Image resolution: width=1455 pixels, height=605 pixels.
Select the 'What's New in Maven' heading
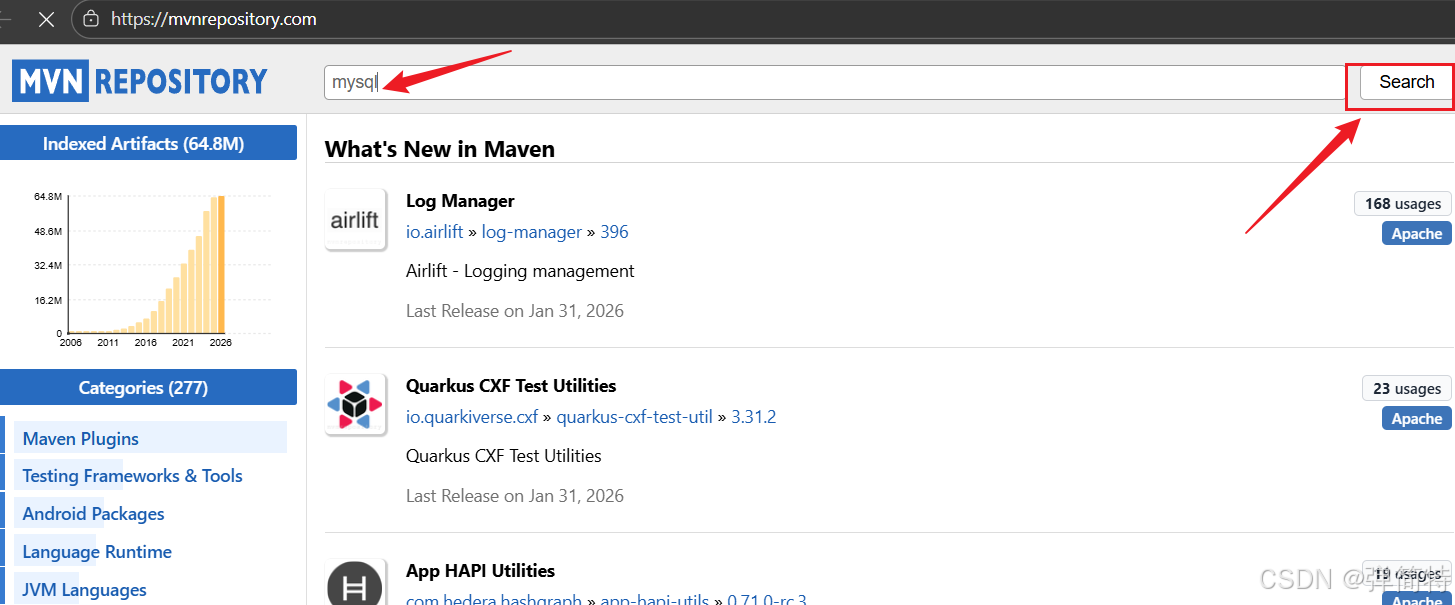[x=440, y=149]
